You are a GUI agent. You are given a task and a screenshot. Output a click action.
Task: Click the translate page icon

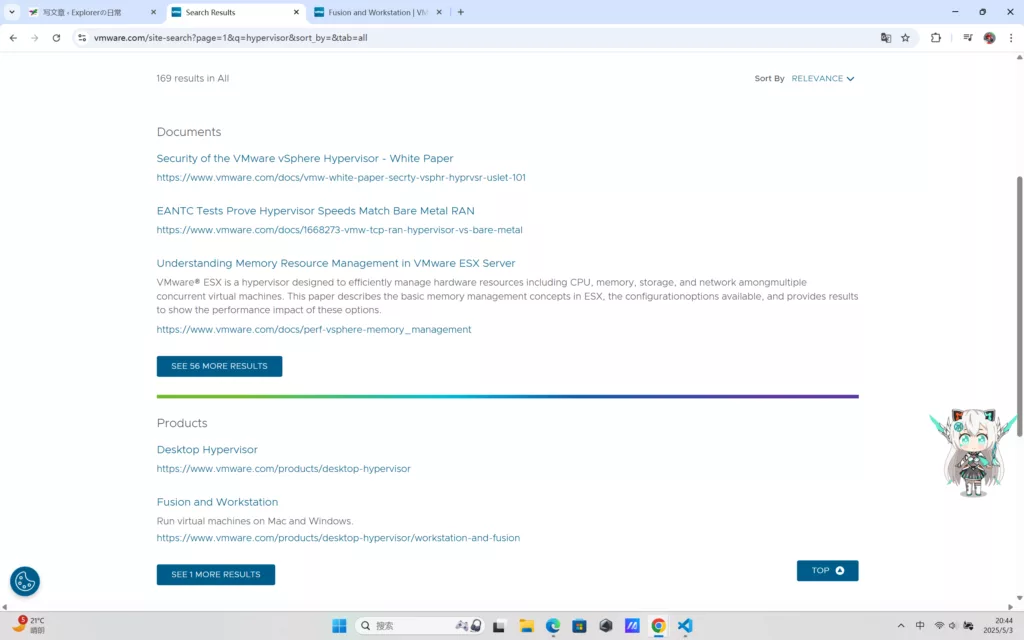pyautogui.click(x=885, y=38)
